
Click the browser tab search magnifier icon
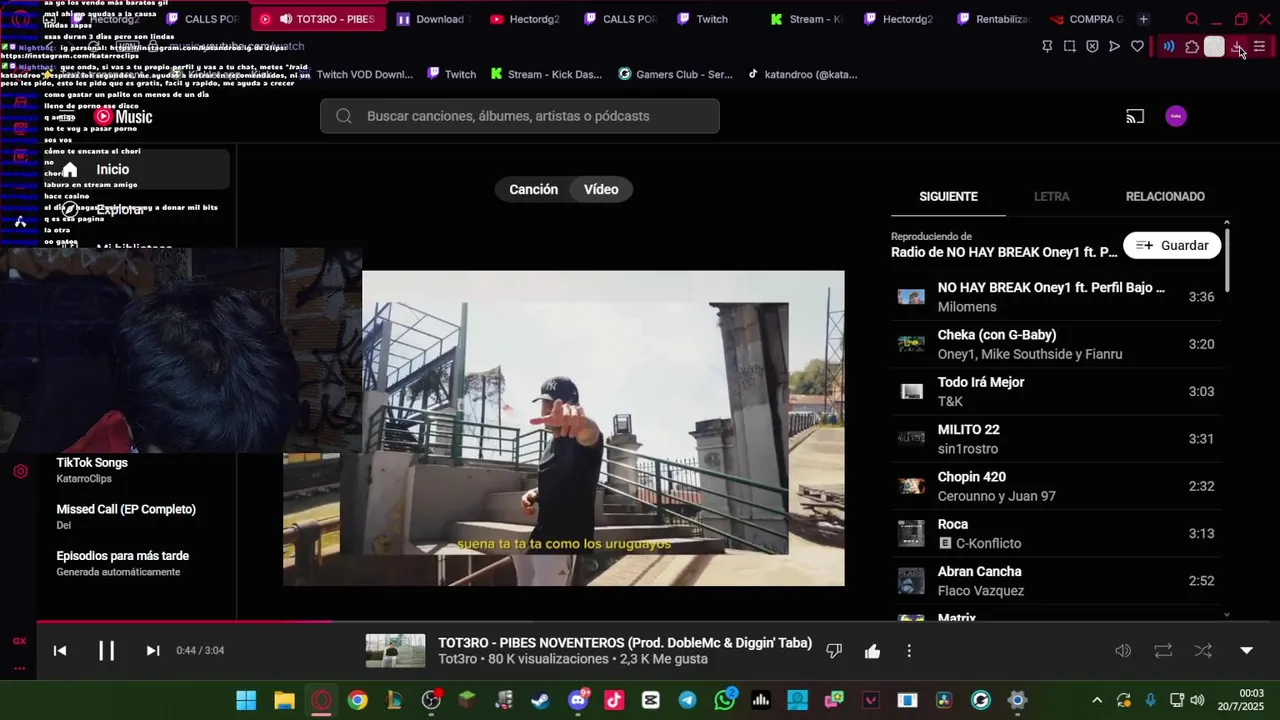[x=1192, y=19]
